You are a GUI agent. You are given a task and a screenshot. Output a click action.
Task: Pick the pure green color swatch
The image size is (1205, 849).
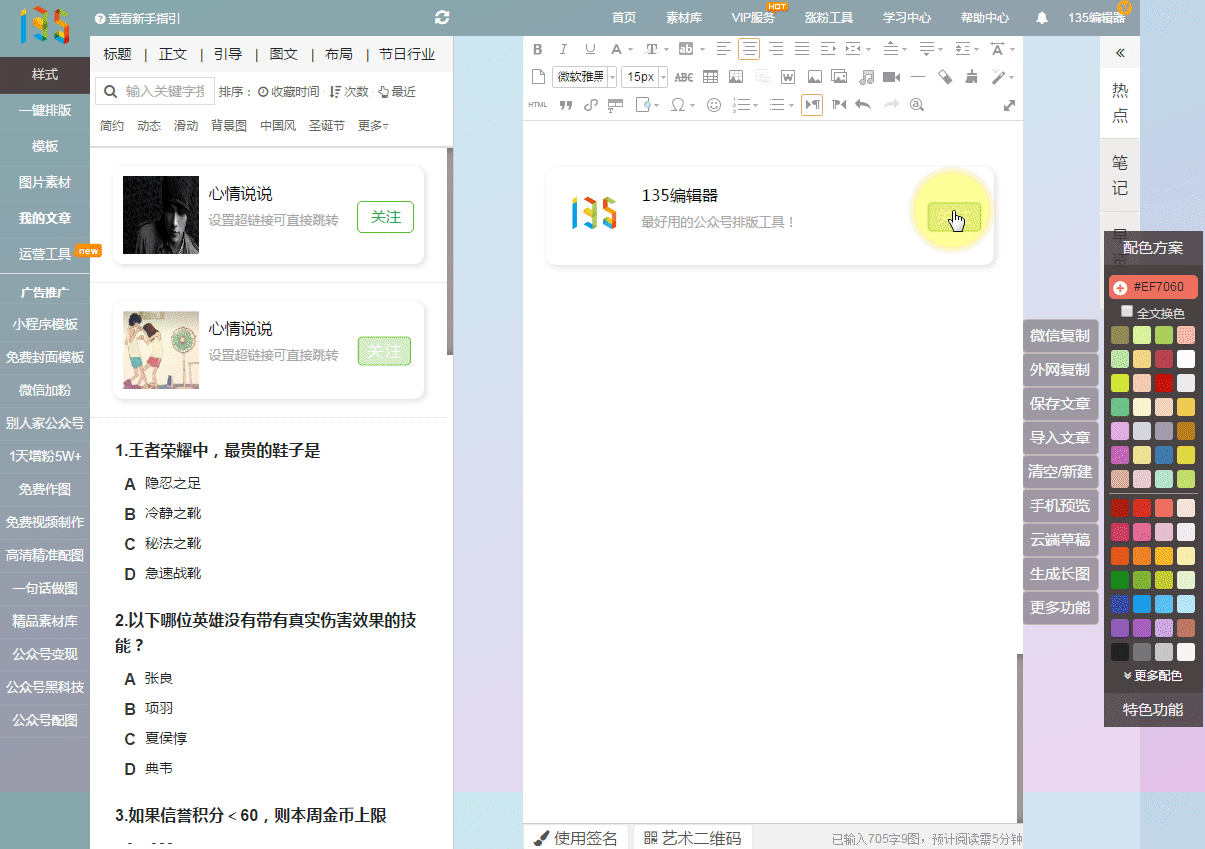(1120, 580)
